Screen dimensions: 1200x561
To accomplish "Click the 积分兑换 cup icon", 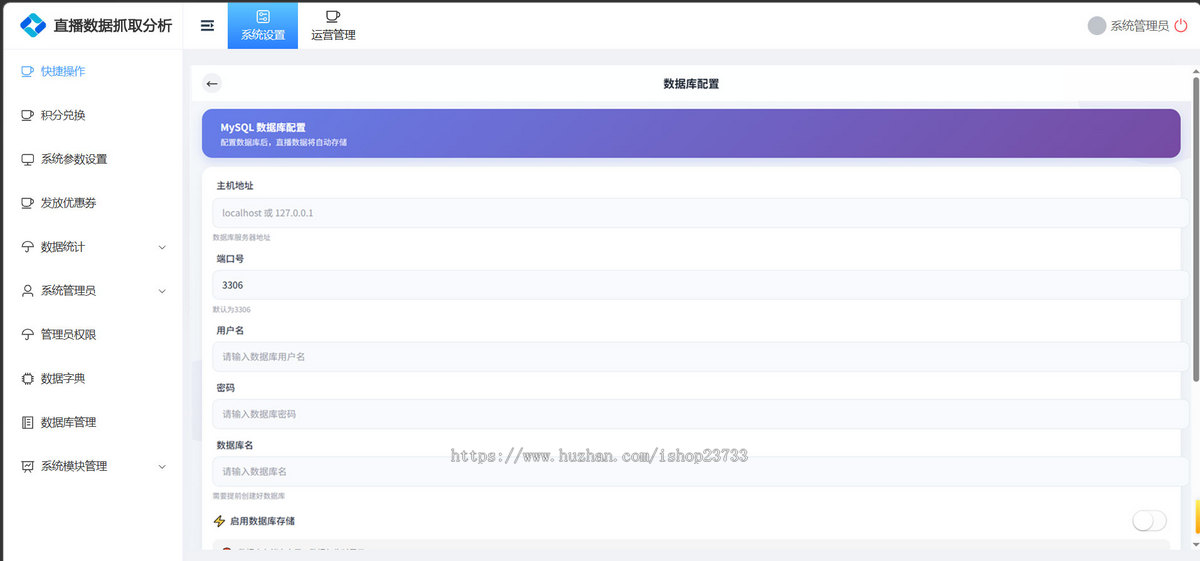I will point(27,115).
